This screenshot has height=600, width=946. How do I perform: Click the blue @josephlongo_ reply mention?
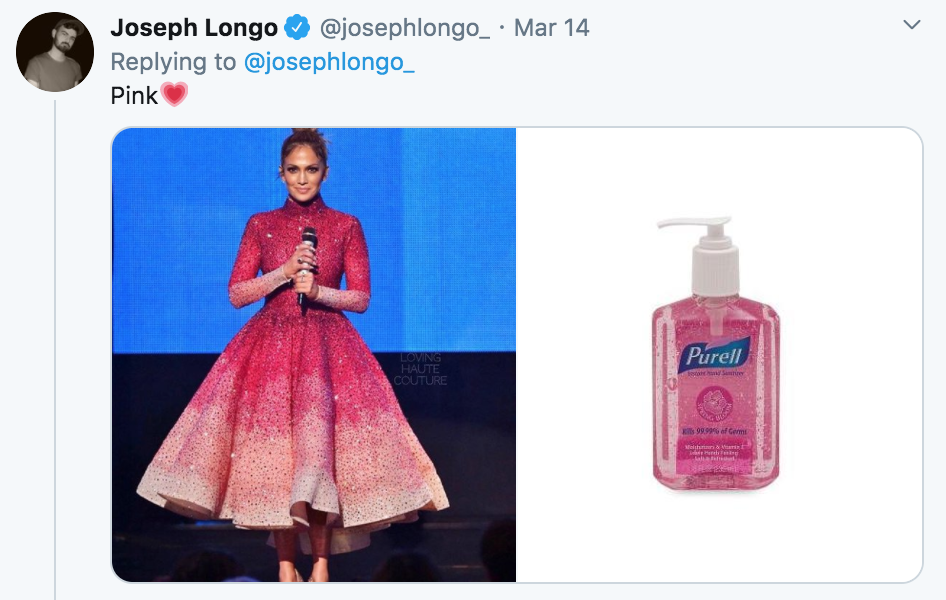click(329, 62)
